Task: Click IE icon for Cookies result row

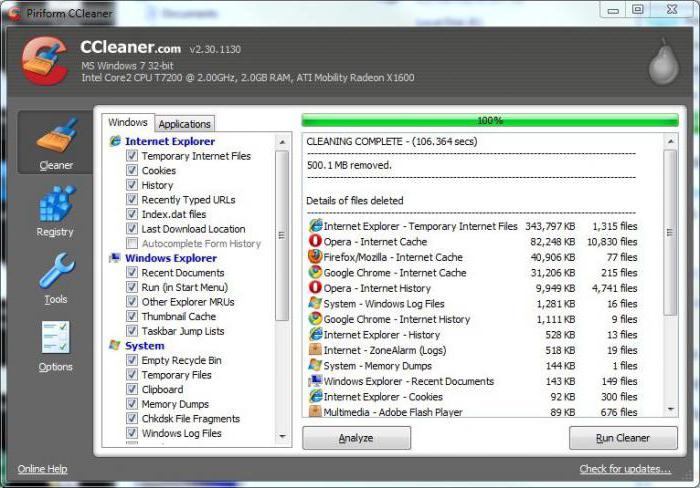Action: pos(315,396)
